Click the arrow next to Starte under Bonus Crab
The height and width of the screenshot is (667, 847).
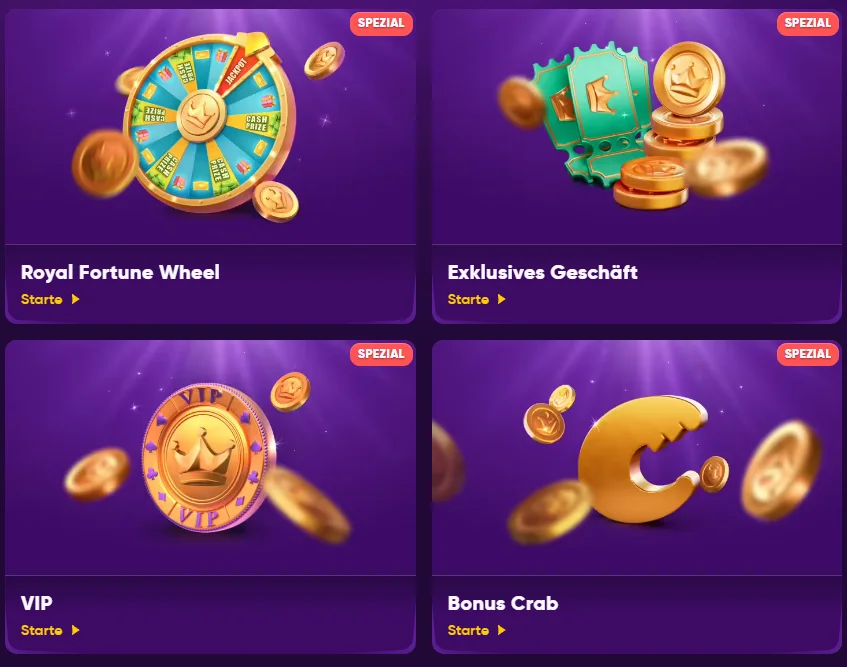tap(502, 630)
